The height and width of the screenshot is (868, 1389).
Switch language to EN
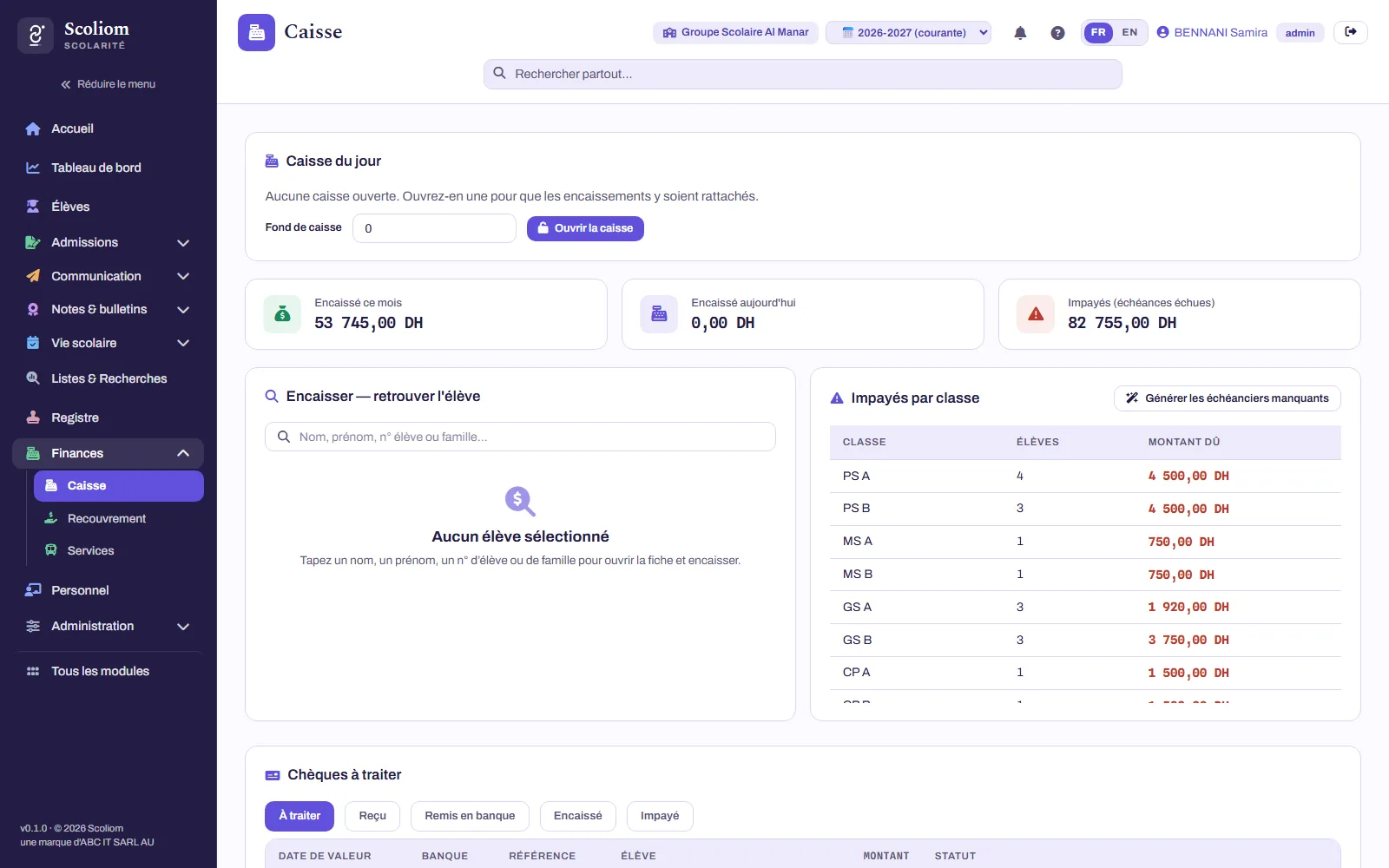tap(1129, 32)
